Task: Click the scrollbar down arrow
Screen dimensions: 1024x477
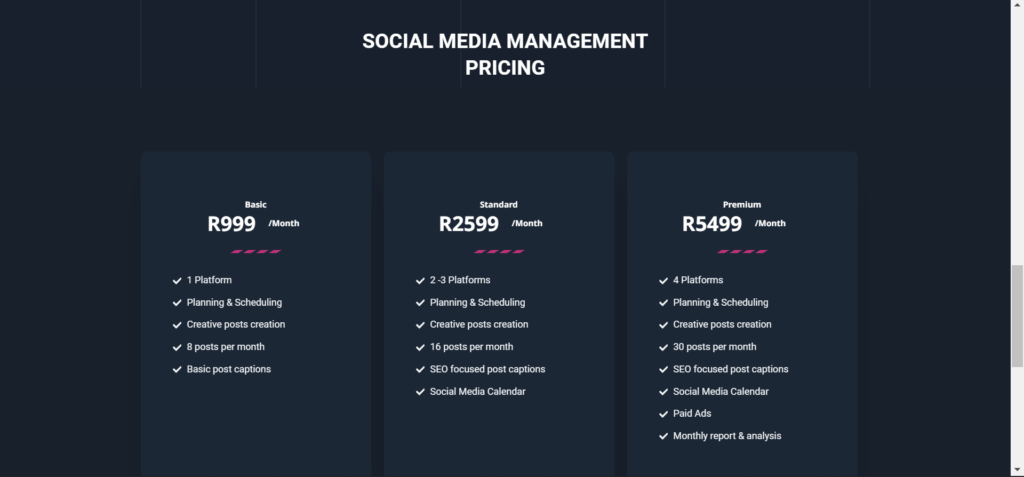Action: point(1017,470)
